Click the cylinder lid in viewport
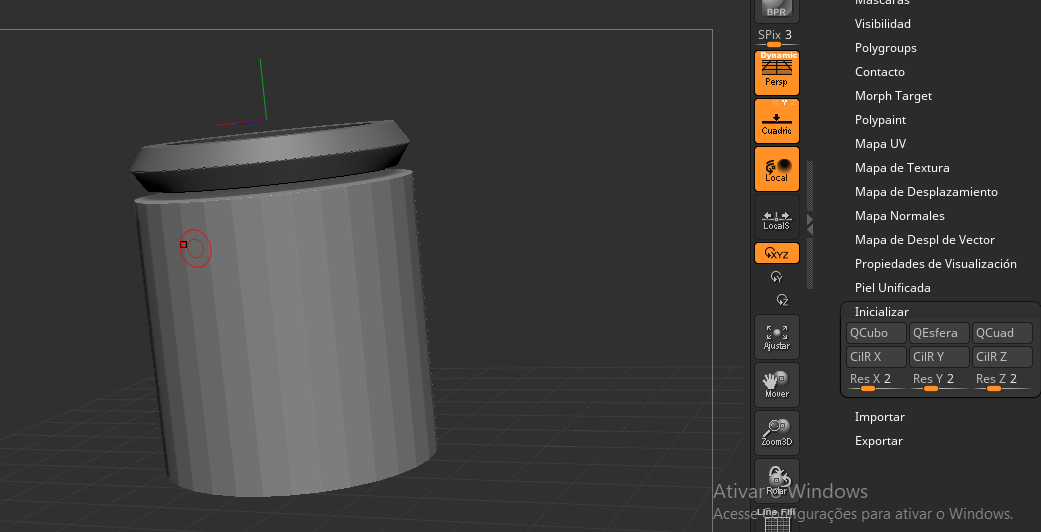 click(269, 156)
